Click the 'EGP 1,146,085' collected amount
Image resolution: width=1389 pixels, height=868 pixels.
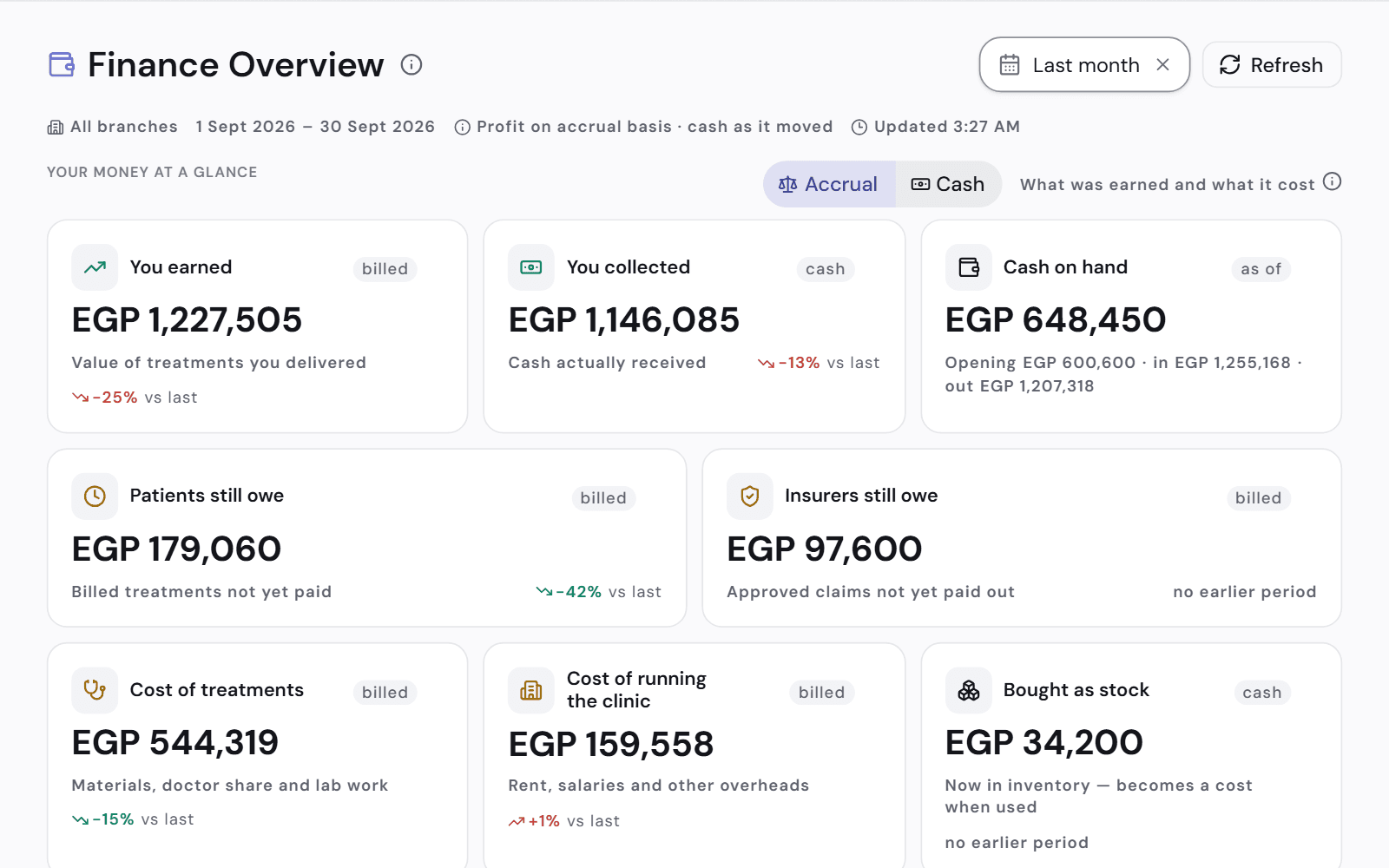(624, 320)
